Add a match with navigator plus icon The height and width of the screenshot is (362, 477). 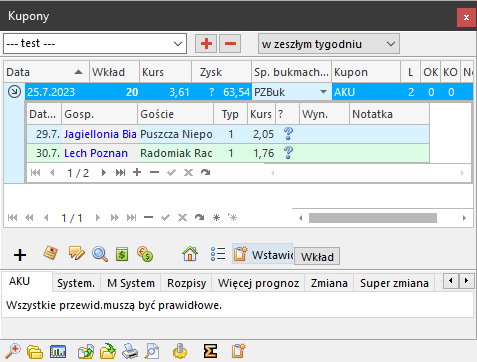(x=137, y=172)
